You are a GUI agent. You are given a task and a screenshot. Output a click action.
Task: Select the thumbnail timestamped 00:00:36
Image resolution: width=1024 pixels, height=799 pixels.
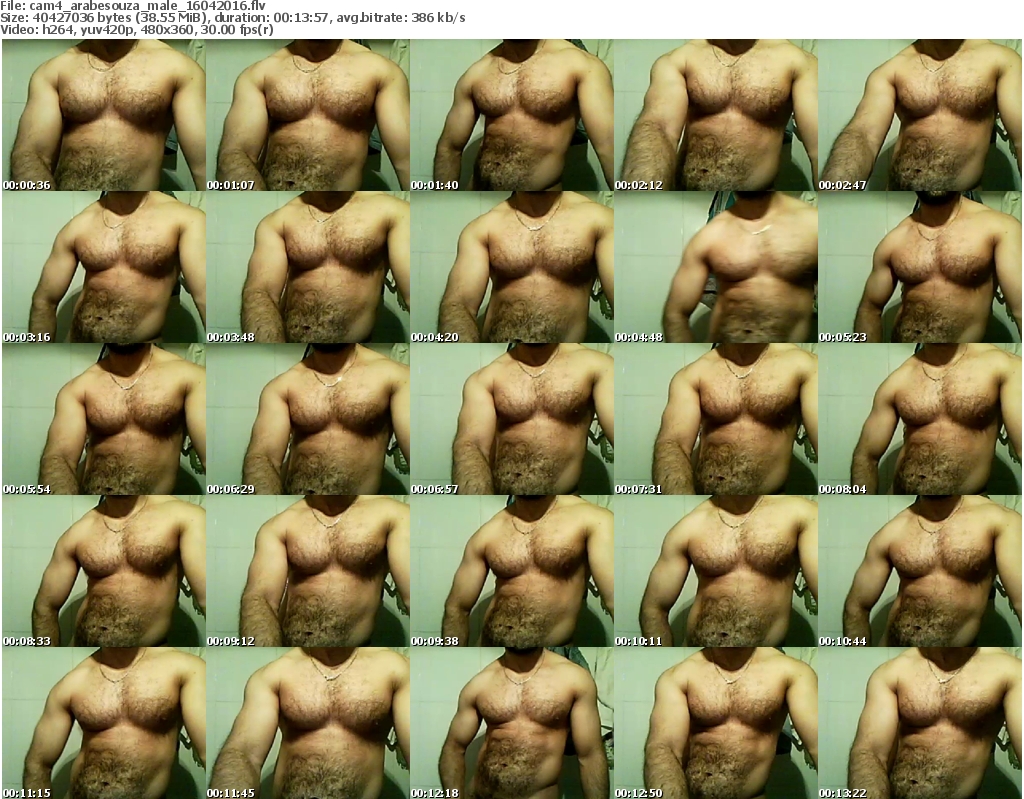tap(104, 115)
